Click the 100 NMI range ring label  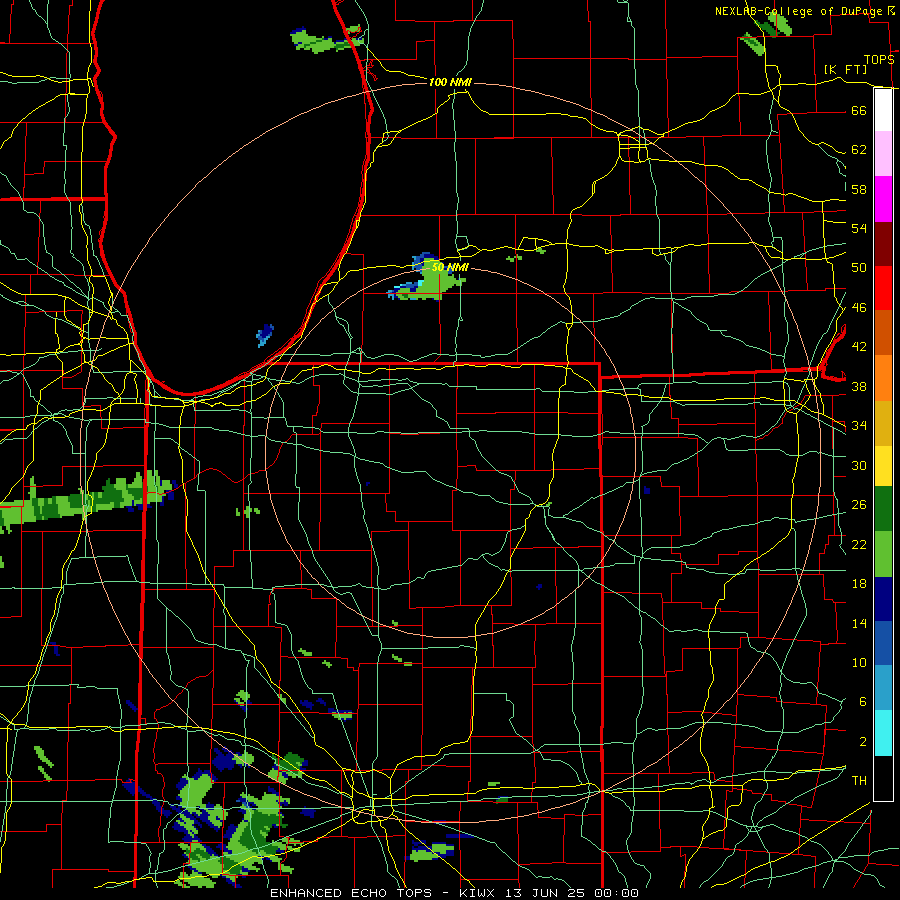[x=450, y=83]
